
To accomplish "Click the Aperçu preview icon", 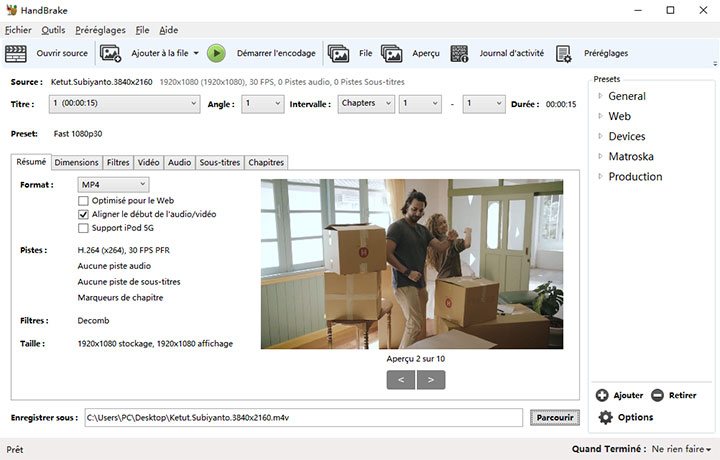I will tap(391, 53).
